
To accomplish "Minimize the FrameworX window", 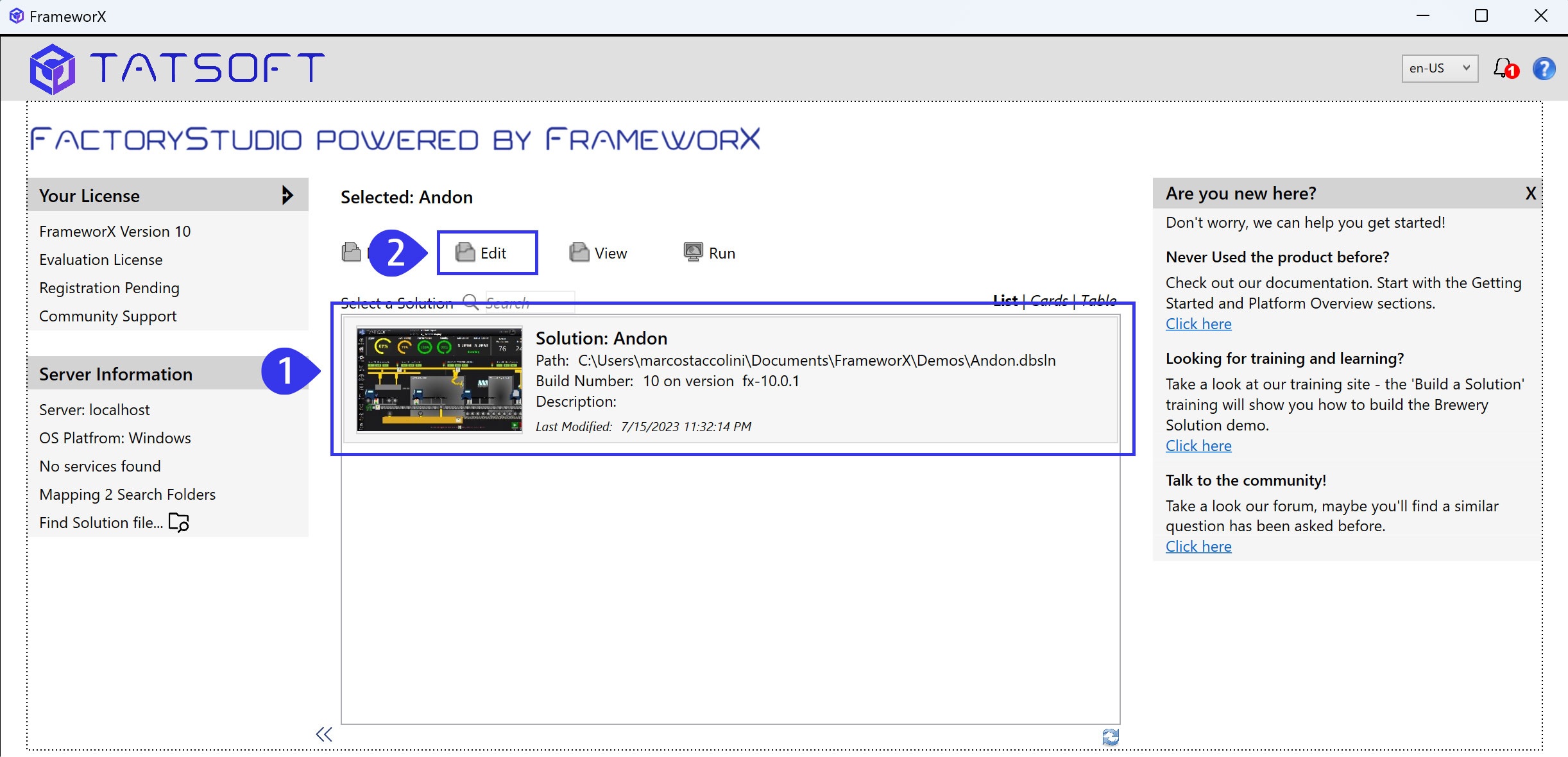I will pos(1423,16).
